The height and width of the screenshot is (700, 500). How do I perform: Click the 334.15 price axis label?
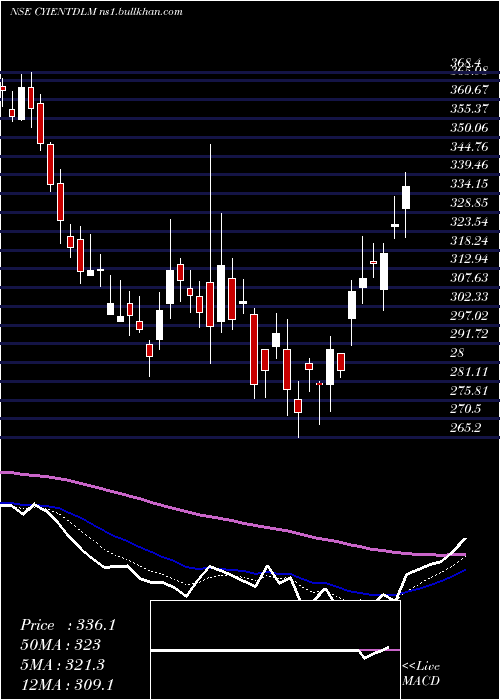(x=469, y=184)
